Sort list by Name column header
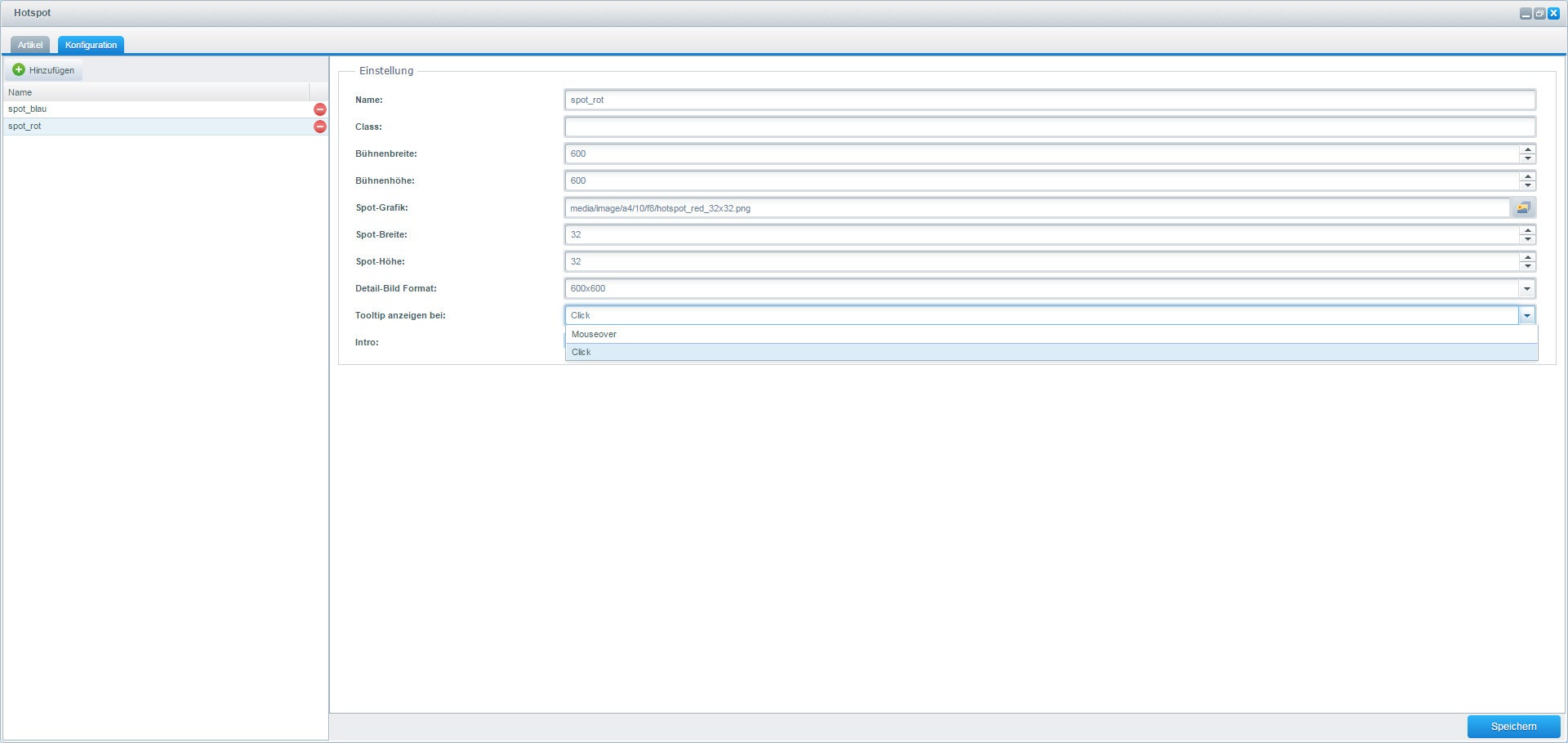The image size is (1568, 743). click(x=156, y=92)
